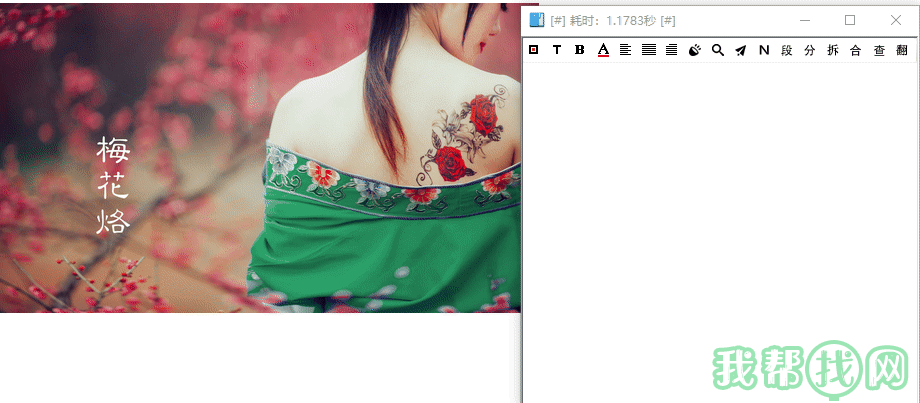This screenshot has width=920, height=403.
Task: Click the paw print icon
Action: pyautogui.click(x=695, y=50)
